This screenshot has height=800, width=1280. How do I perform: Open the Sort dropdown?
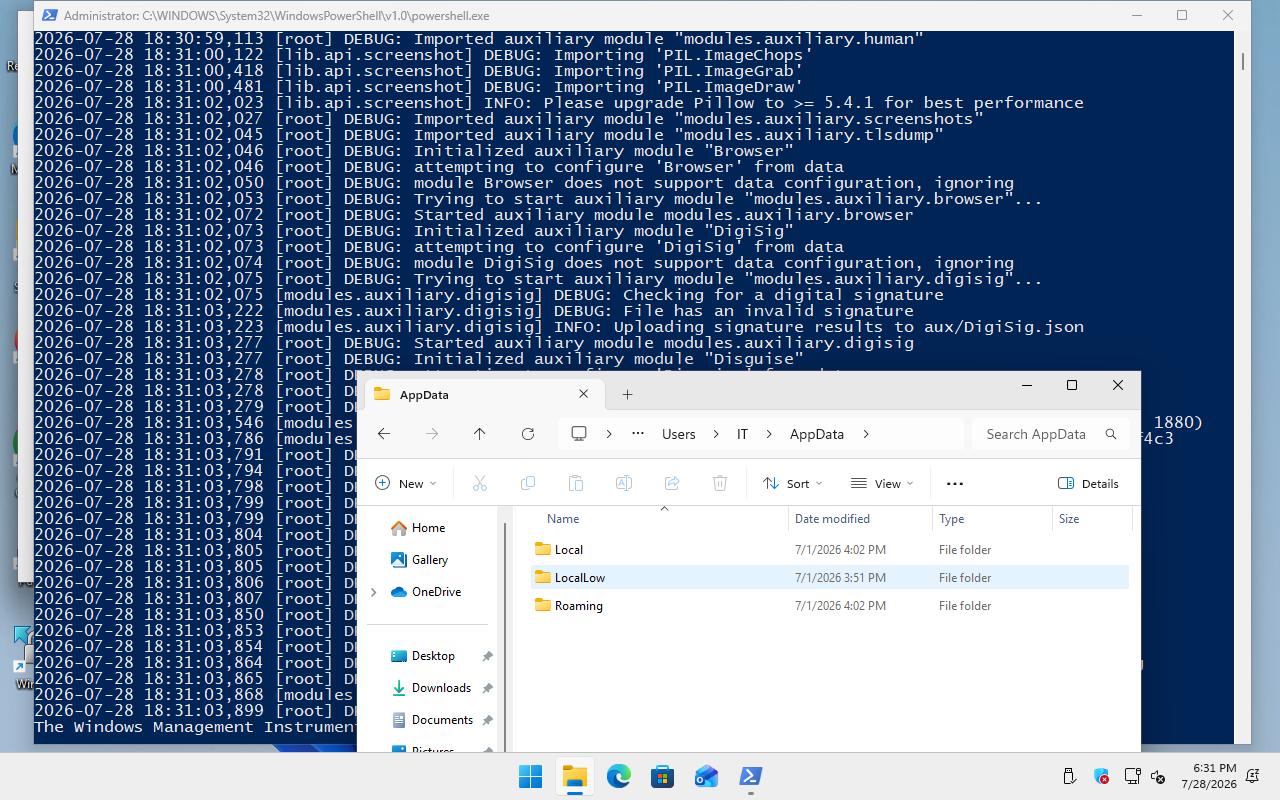pyautogui.click(x=793, y=483)
